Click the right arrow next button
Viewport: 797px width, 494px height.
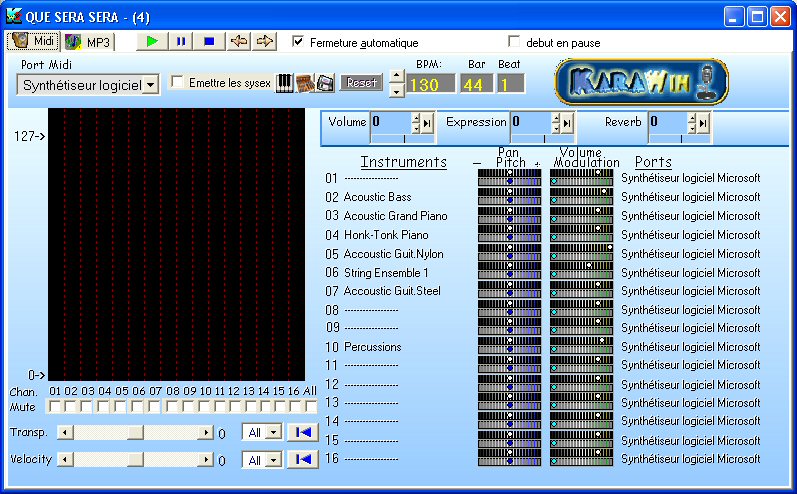click(265, 42)
